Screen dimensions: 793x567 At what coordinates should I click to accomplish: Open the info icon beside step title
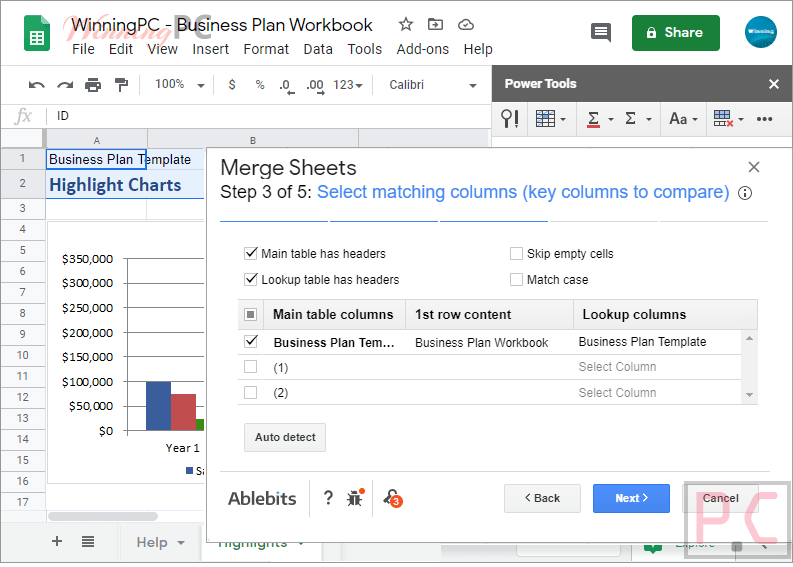click(744, 193)
